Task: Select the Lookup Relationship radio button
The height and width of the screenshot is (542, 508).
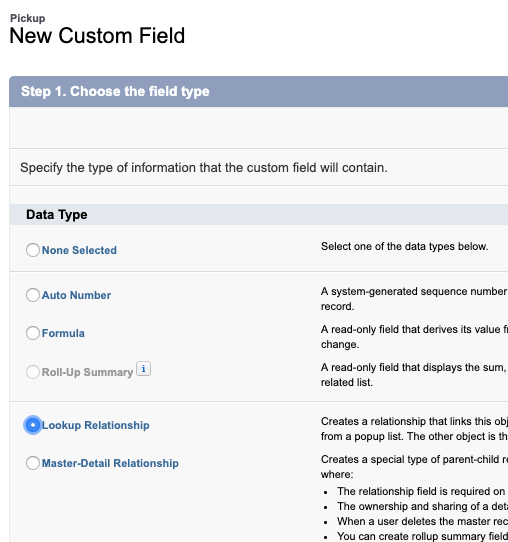Action: tap(33, 425)
